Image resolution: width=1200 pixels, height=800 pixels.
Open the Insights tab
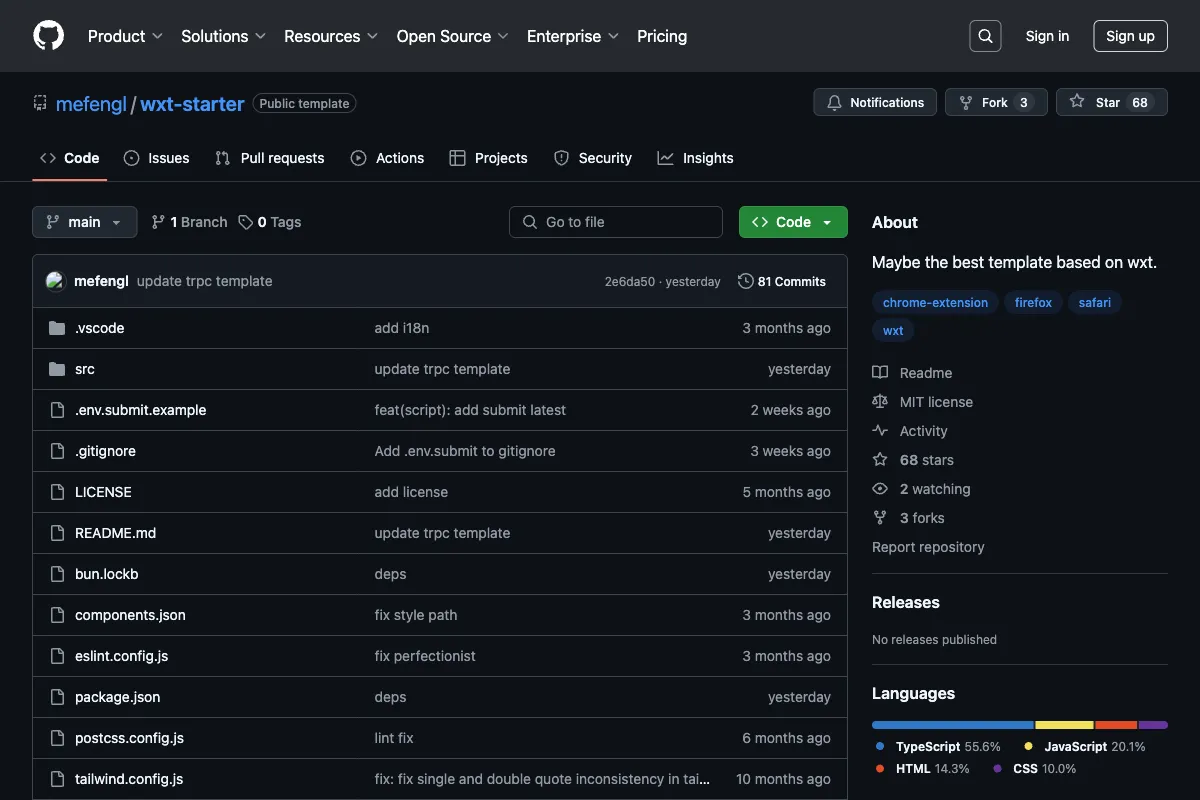(695, 158)
